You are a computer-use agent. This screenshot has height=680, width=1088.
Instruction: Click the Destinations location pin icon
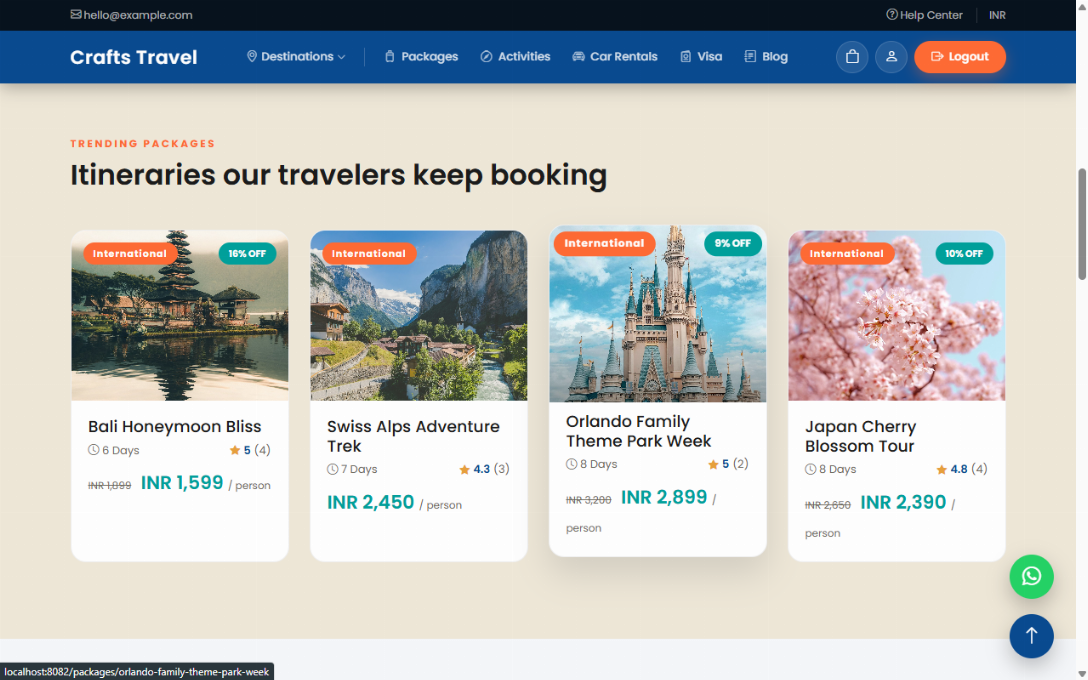252,56
